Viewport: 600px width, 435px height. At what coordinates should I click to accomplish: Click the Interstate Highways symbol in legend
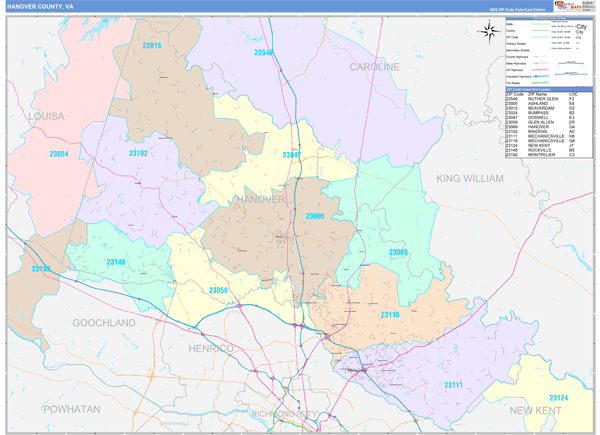click(x=538, y=74)
